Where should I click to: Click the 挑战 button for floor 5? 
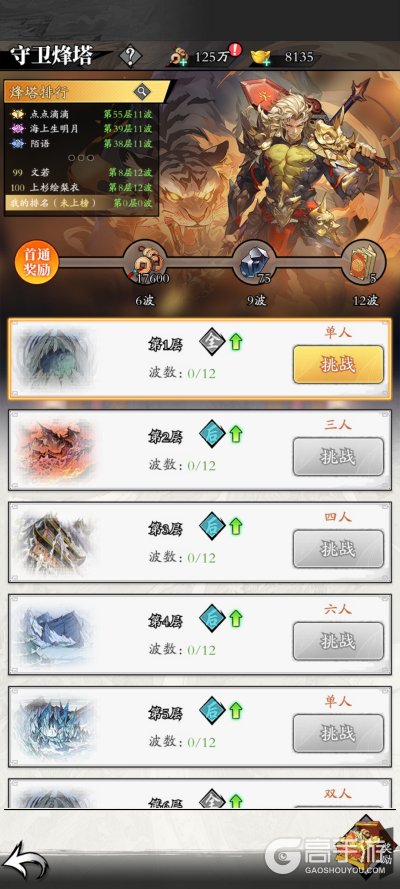click(338, 733)
